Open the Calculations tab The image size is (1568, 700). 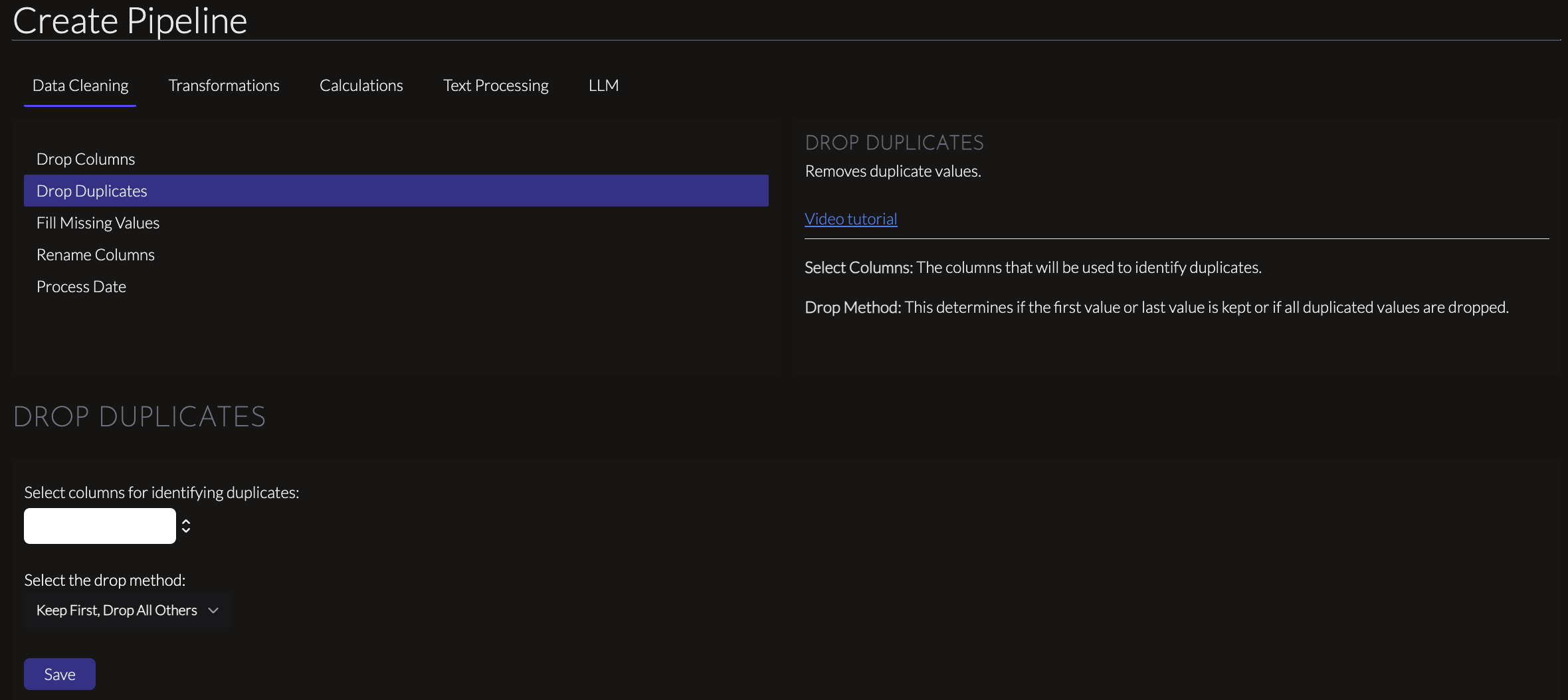coord(361,86)
